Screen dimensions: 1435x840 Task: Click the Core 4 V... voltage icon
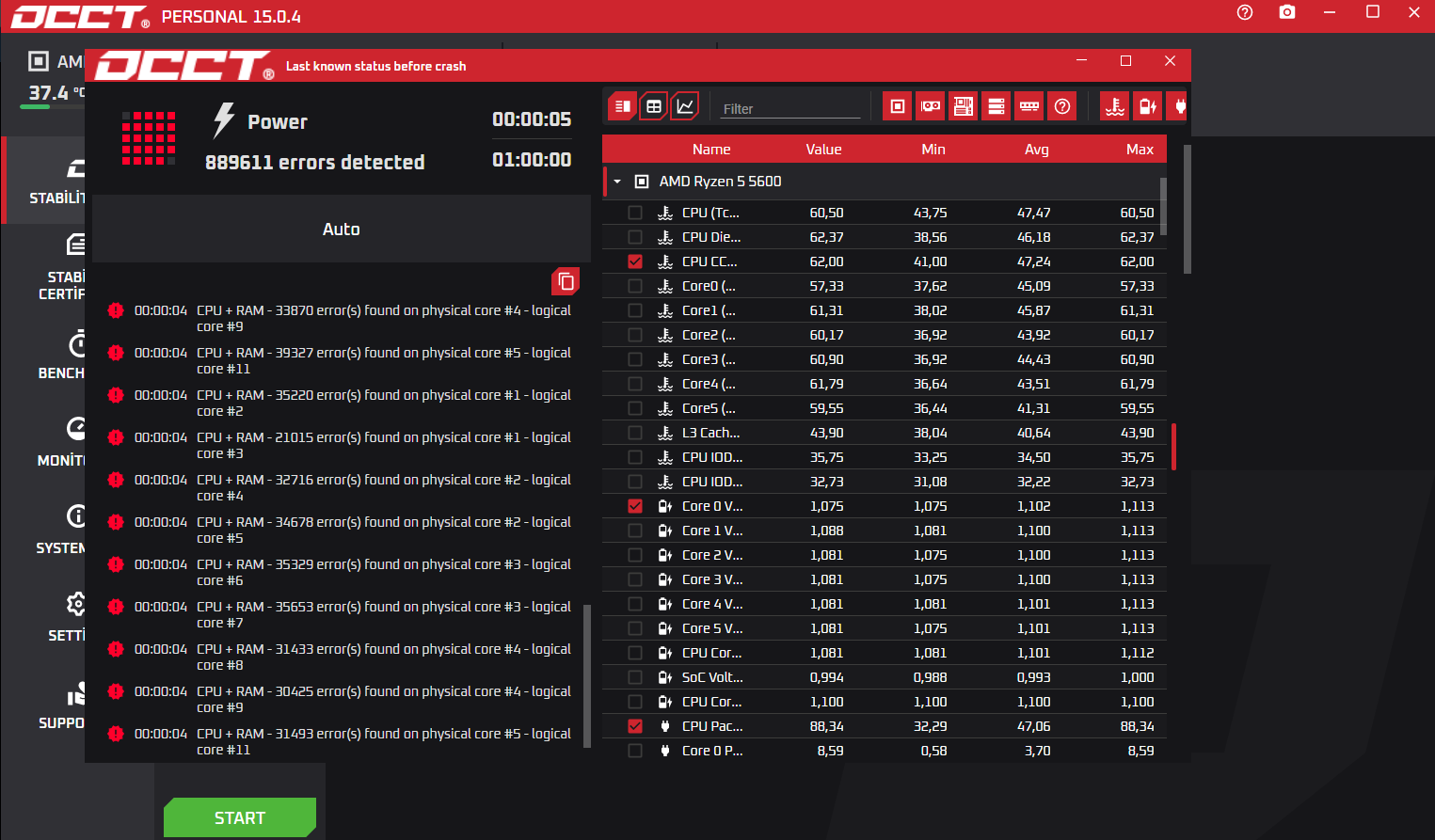[x=665, y=604]
